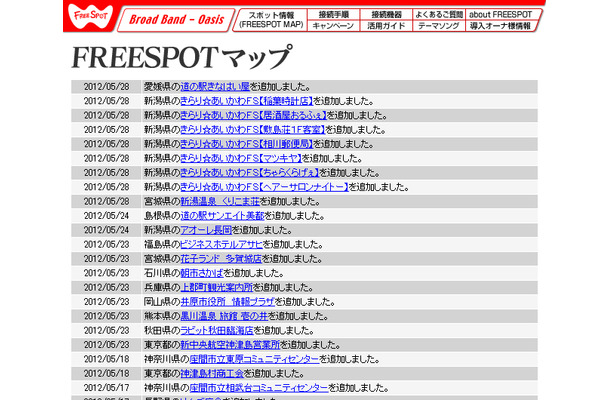This screenshot has height=400, width=610.
Task: Open the about FREESPOT menu item
Action: (x=501, y=15)
